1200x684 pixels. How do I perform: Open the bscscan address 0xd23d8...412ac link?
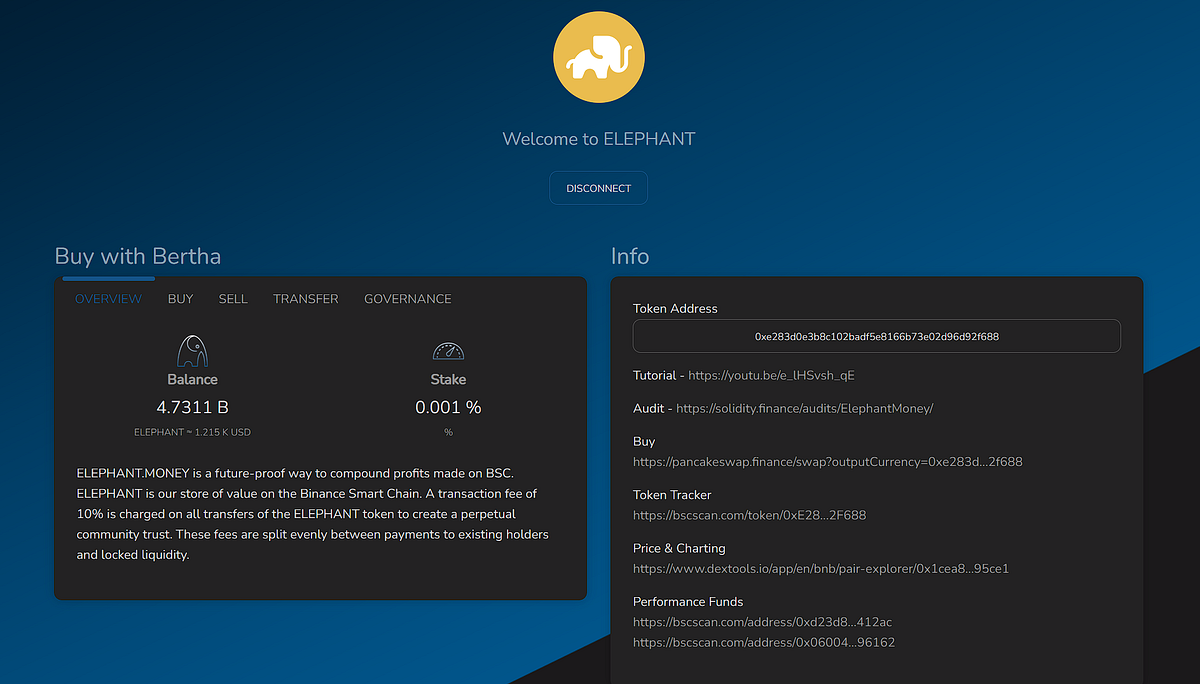[x=762, y=622]
